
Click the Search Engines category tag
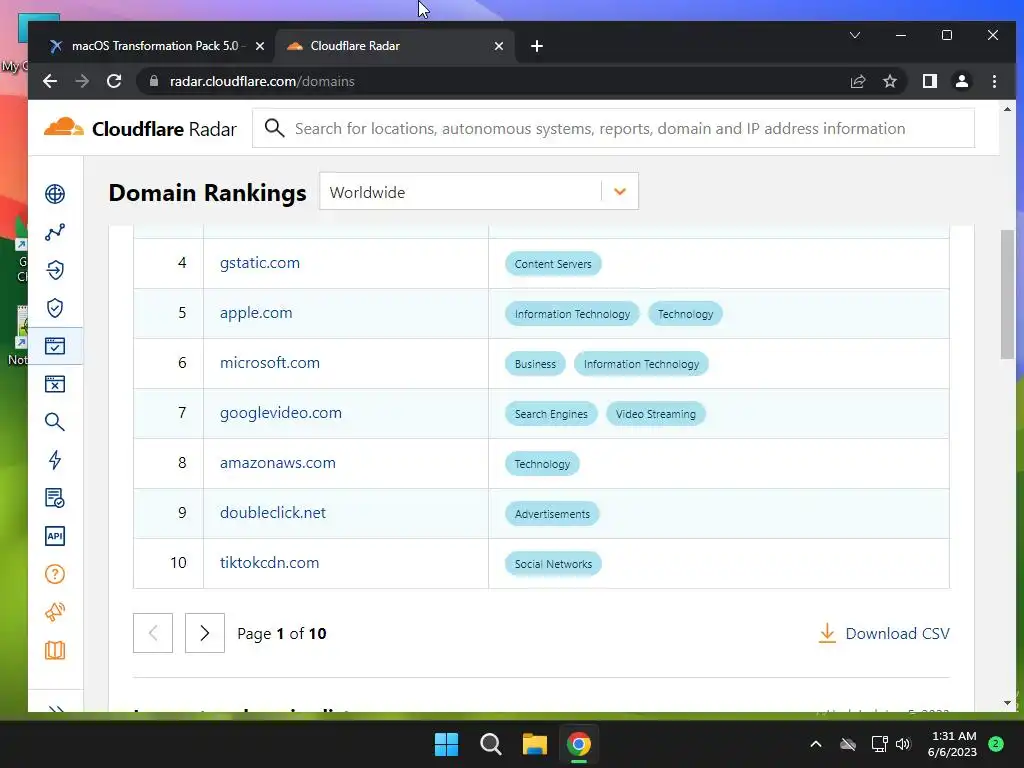(x=551, y=414)
